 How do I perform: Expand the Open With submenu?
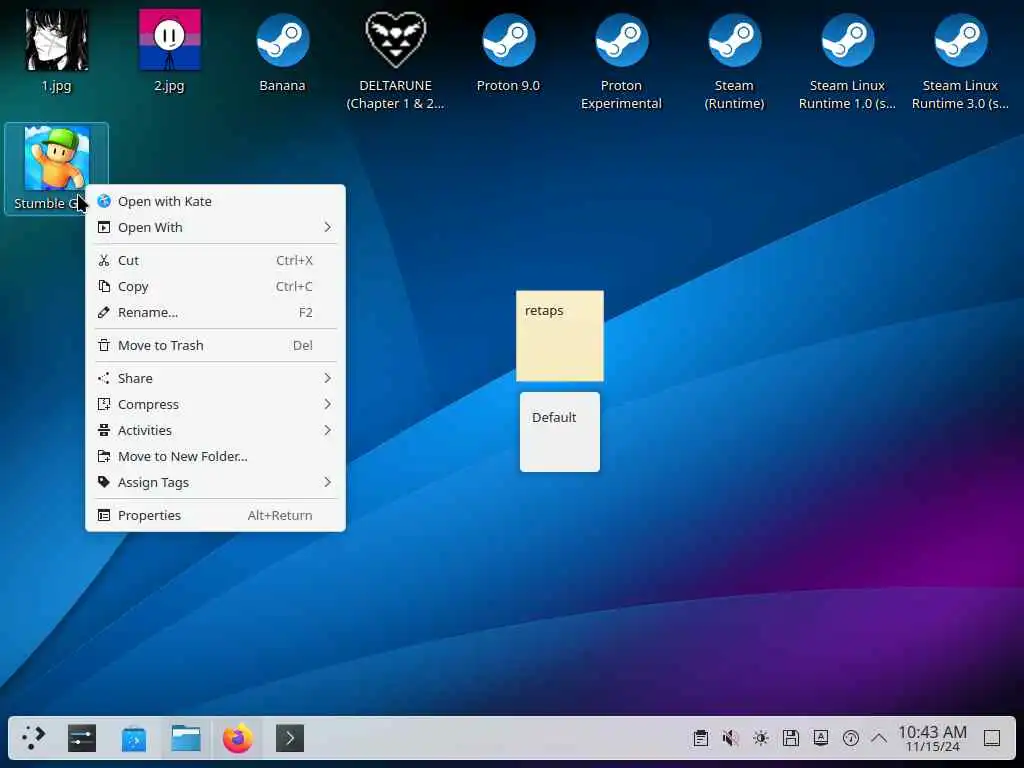[x=216, y=227]
